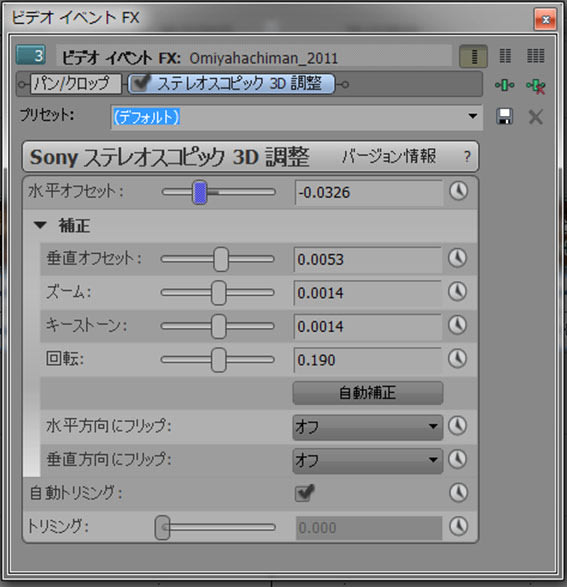Collapse the 補正 section
567x587 pixels.
40,225
